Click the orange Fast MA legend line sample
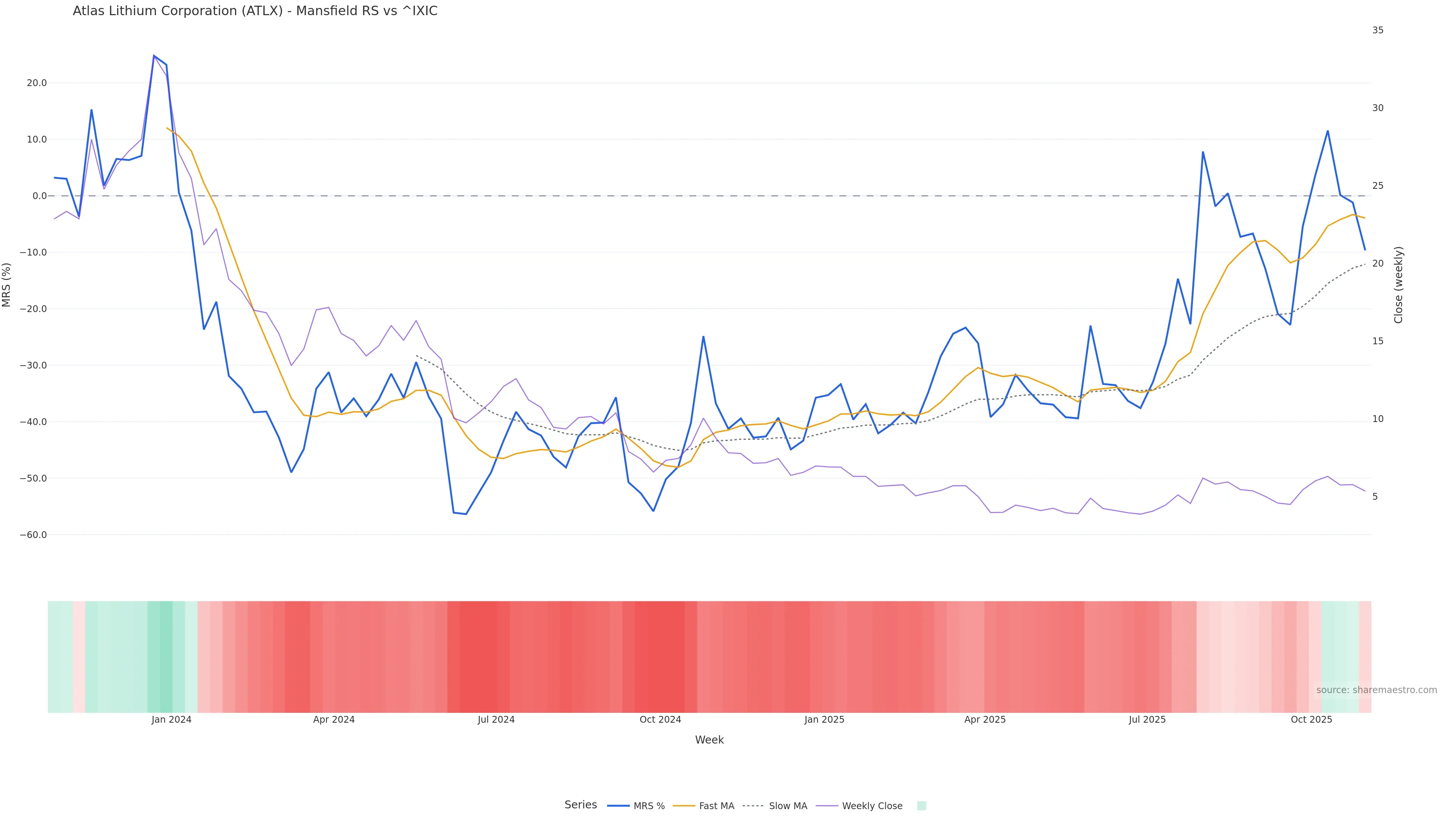Screen dimensions: 1456x819 684,806
